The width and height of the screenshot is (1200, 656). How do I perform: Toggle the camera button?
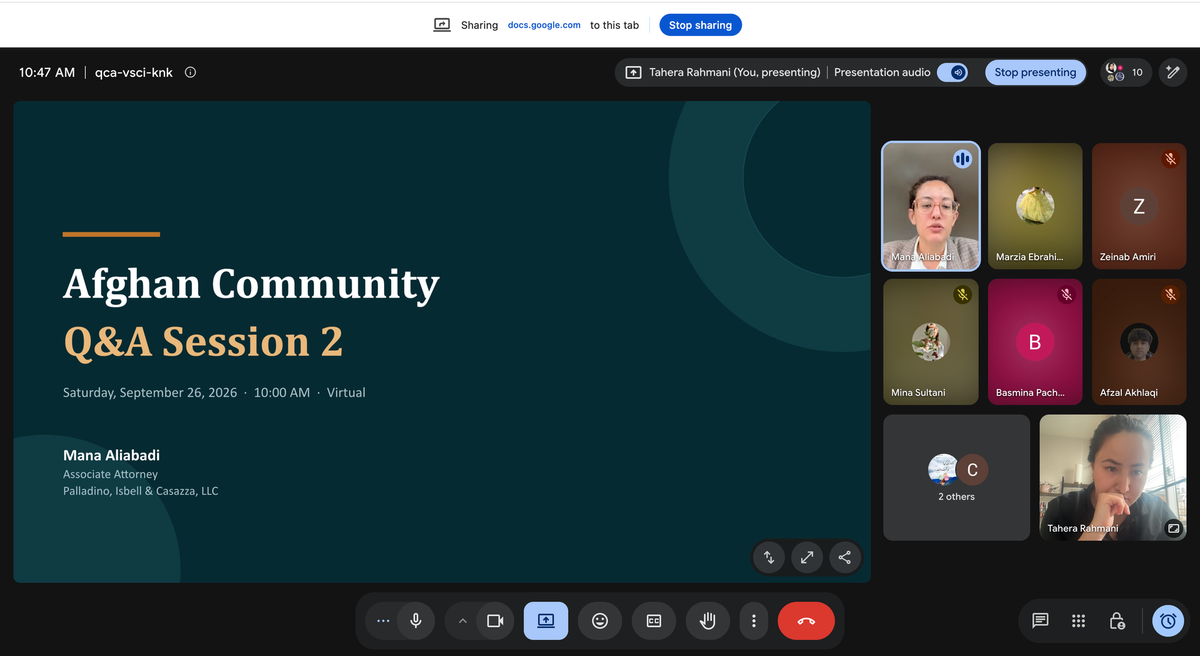[495, 621]
